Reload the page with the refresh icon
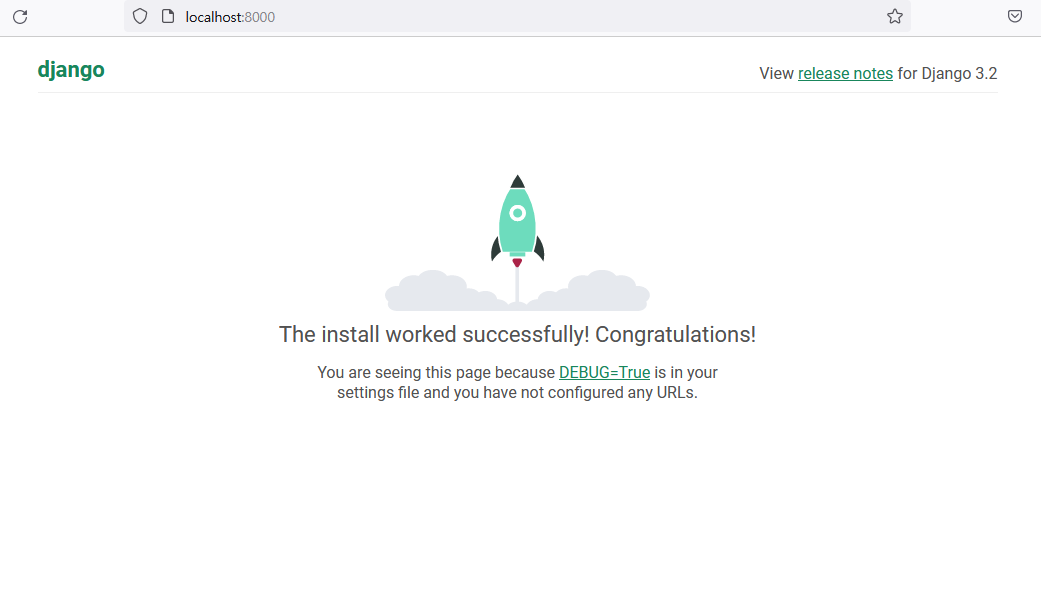The height and width of the screenshot is (614, 1041). [20, 17]
